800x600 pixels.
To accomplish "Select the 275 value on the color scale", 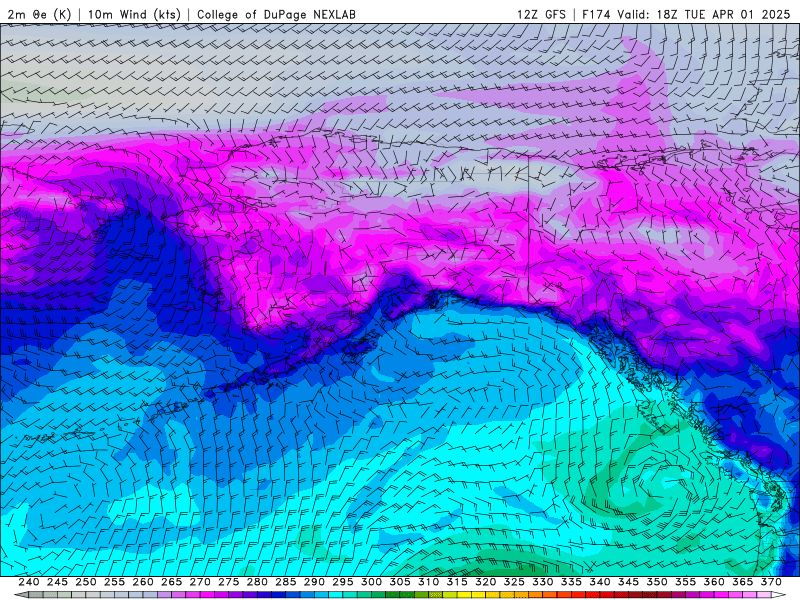I will click(229, 582).
